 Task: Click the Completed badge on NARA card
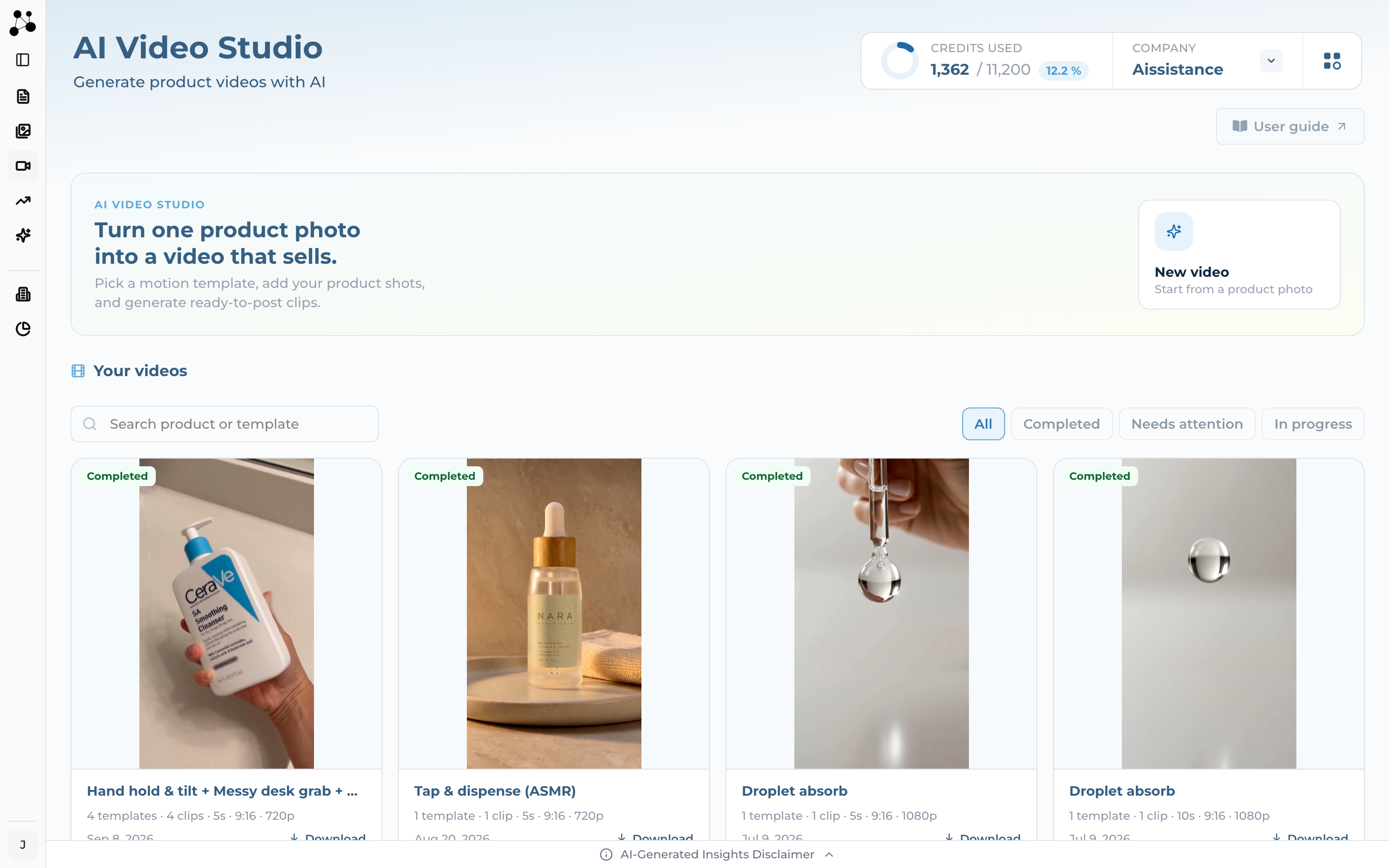[x=445, y=476]
